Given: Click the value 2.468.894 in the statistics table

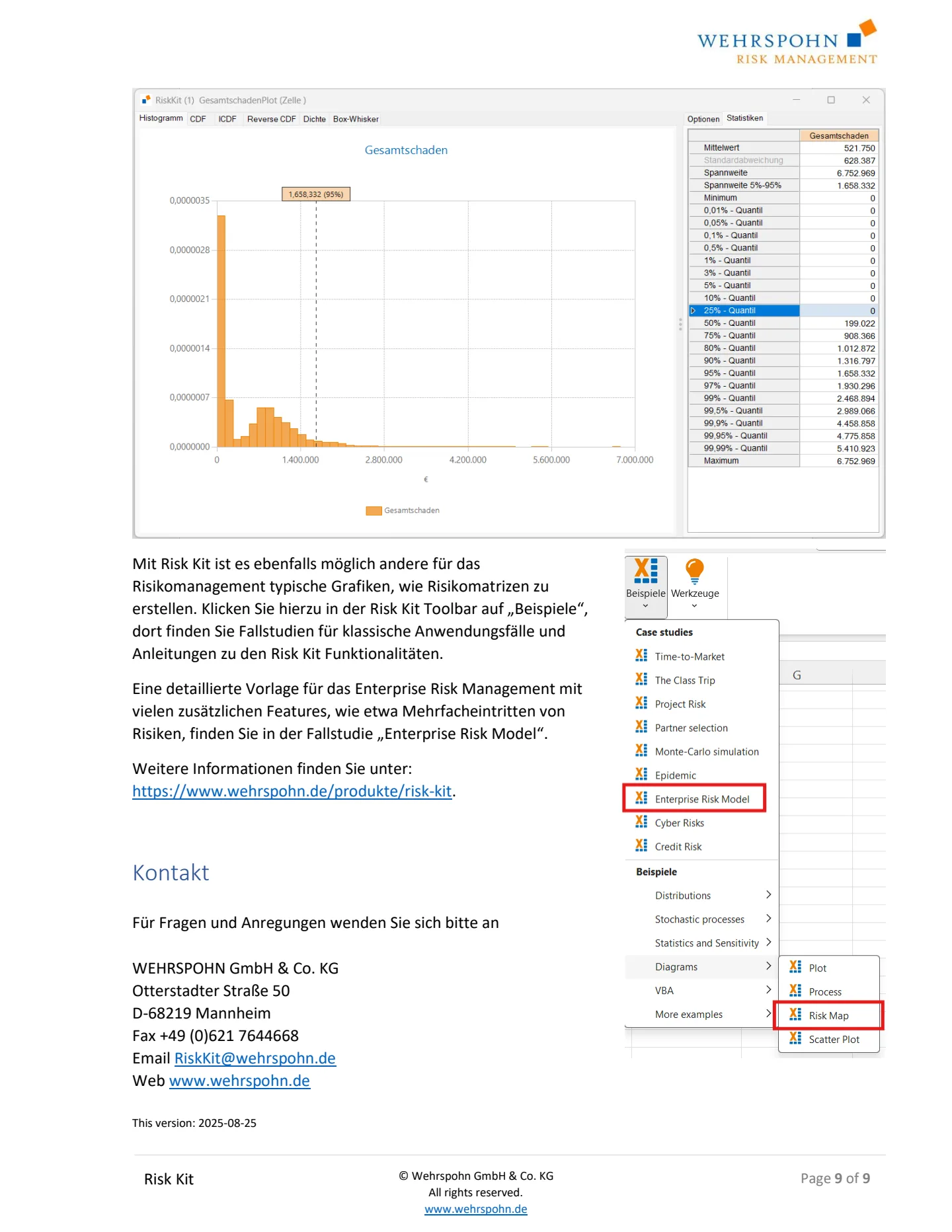Looking at the screenshot, I should click(x=855, y=399).
